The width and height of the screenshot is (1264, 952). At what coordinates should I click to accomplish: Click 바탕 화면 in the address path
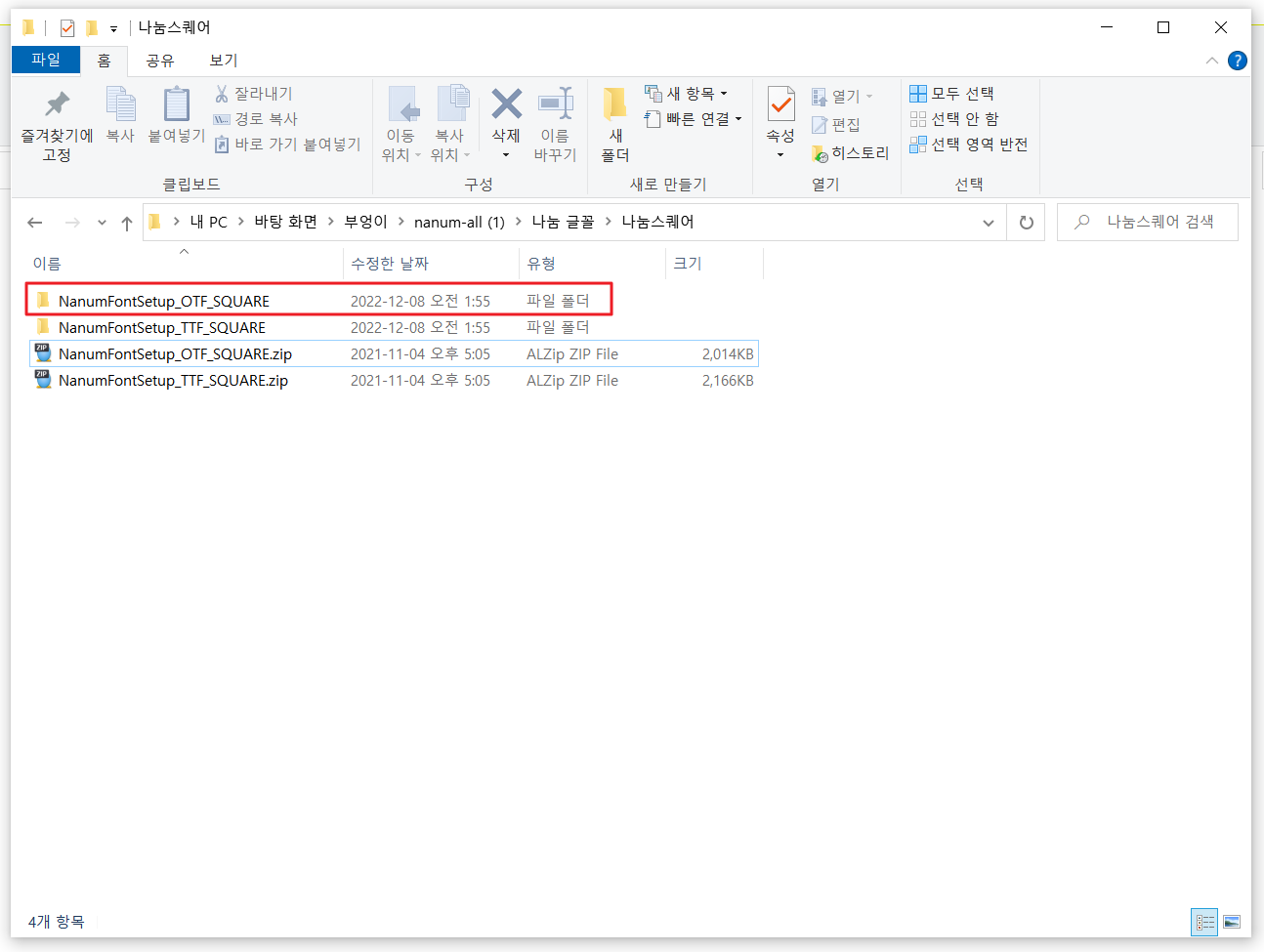[285, 222]
